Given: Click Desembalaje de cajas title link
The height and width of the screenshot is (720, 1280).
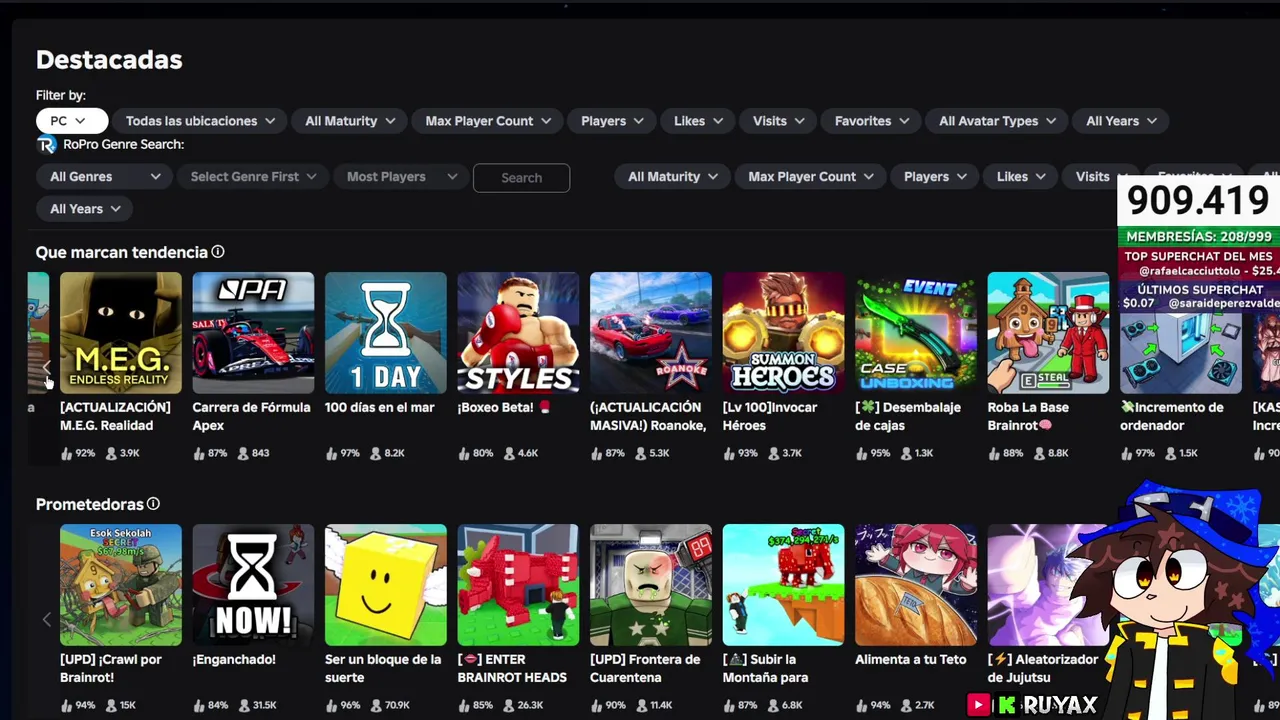Looking at the screenshot, I should 908,416.
